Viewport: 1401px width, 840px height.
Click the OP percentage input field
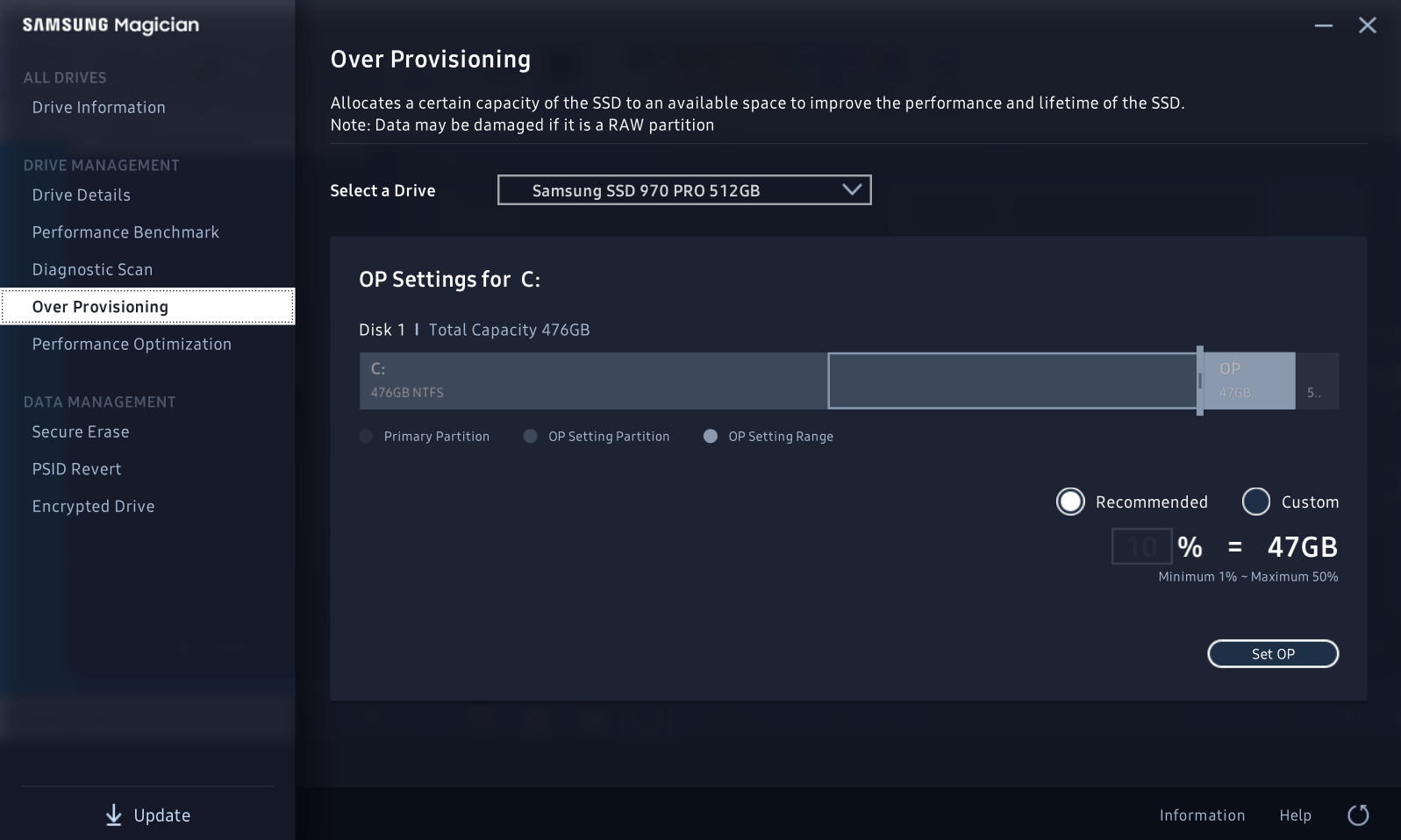(x=1141, y=546)
